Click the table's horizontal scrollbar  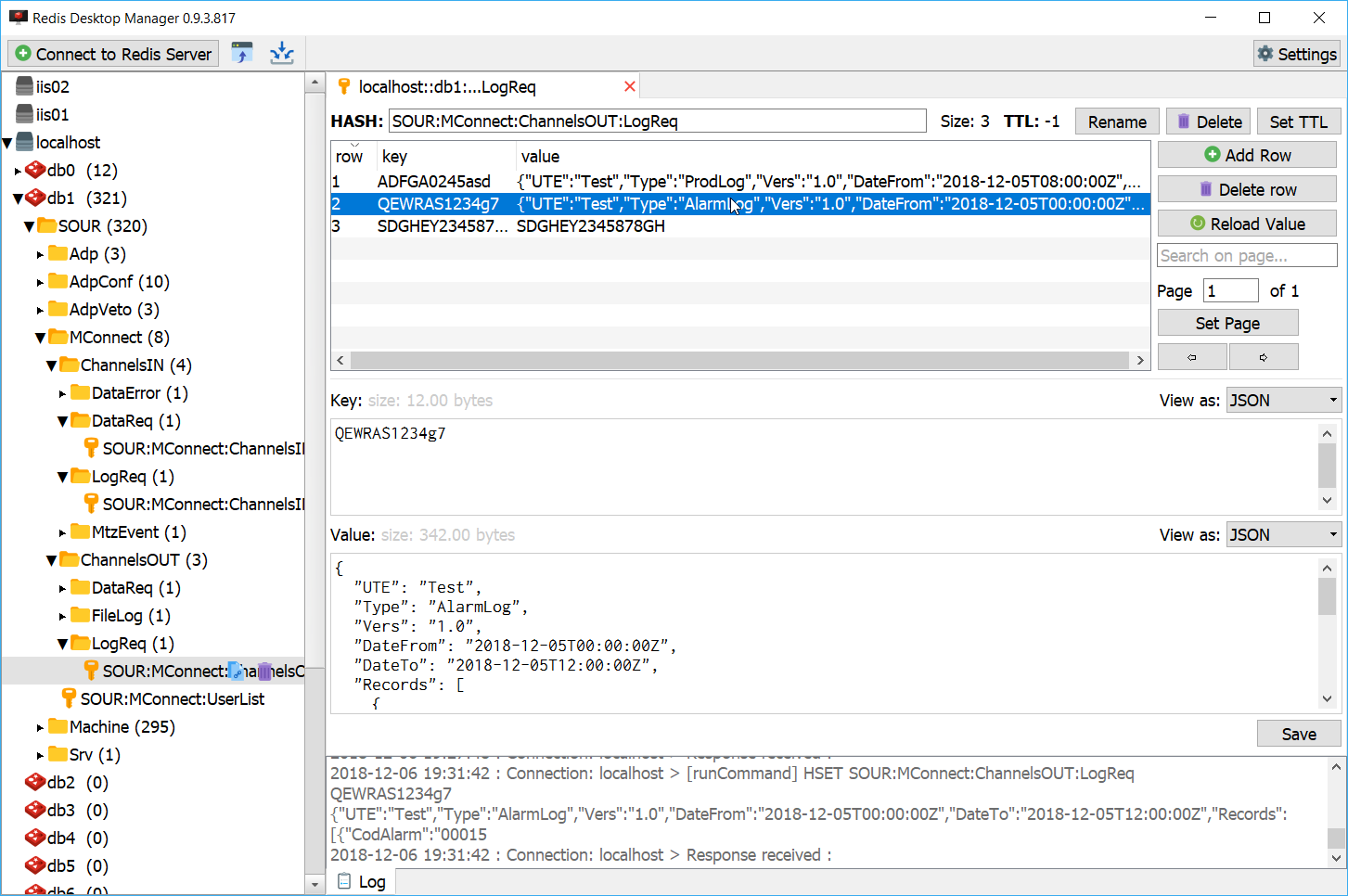(740, 360)
